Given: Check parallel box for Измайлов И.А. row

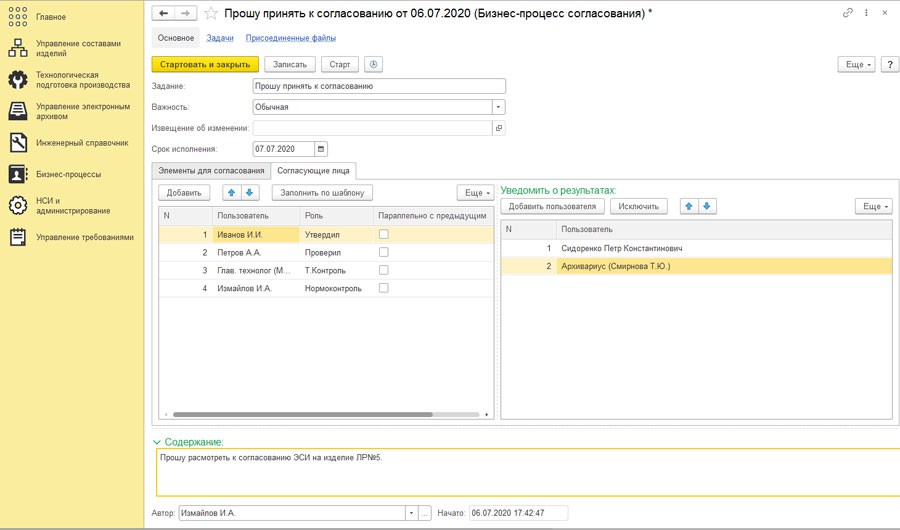Looking at the screenshot, I should (x=383, y=288).
